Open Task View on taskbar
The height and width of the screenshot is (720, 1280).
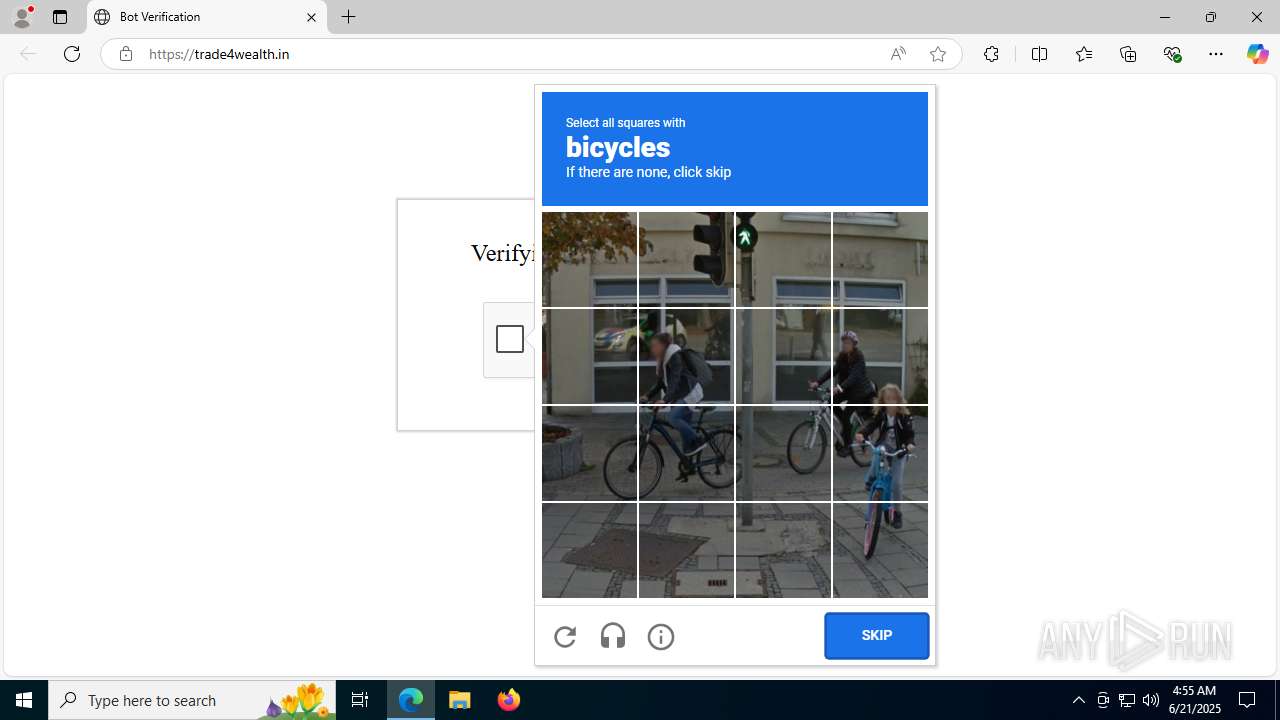point(360,700)
